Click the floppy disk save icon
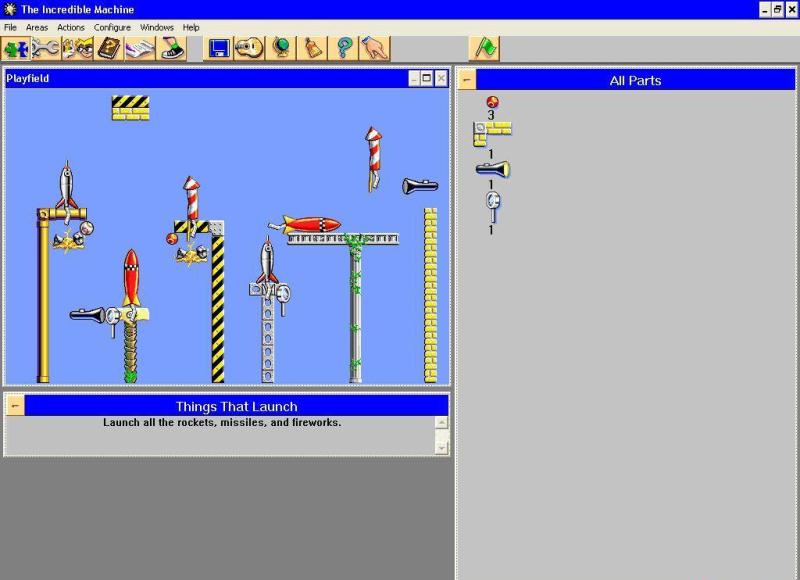This screenshot has height=580, width=800. pyautogui.click(x=219, y=48)
